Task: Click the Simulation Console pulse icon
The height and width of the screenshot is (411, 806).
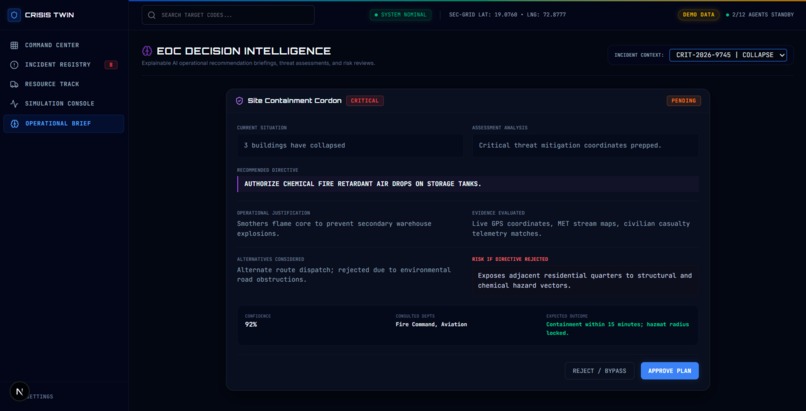Action: pos(14,104)
